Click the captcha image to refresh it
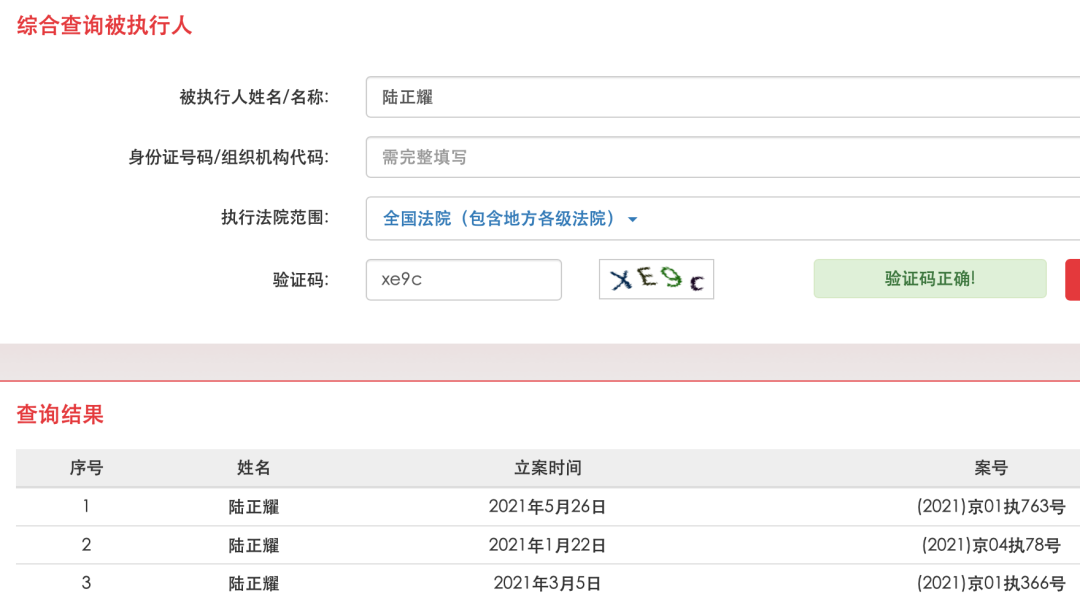1080x605 pixels. coord(656,278)
